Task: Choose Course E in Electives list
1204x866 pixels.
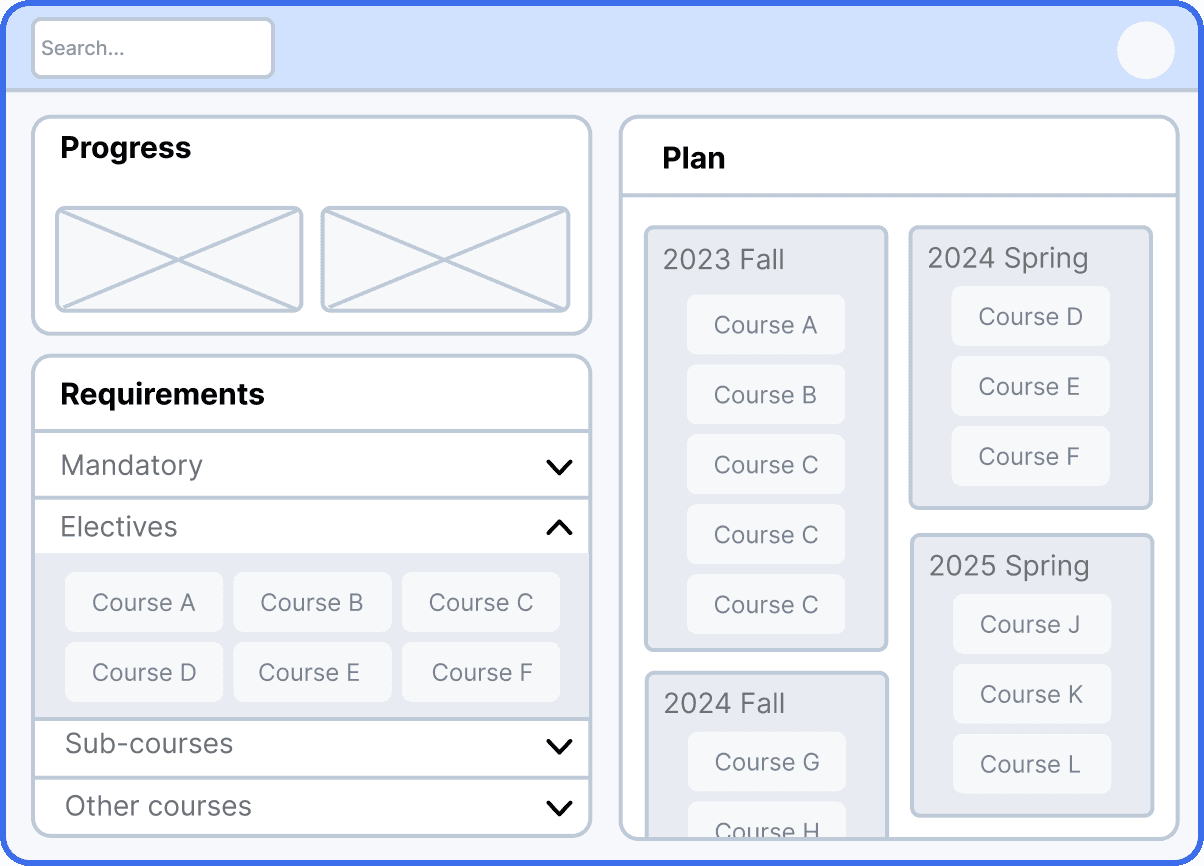Action: [x=312, y=672]
